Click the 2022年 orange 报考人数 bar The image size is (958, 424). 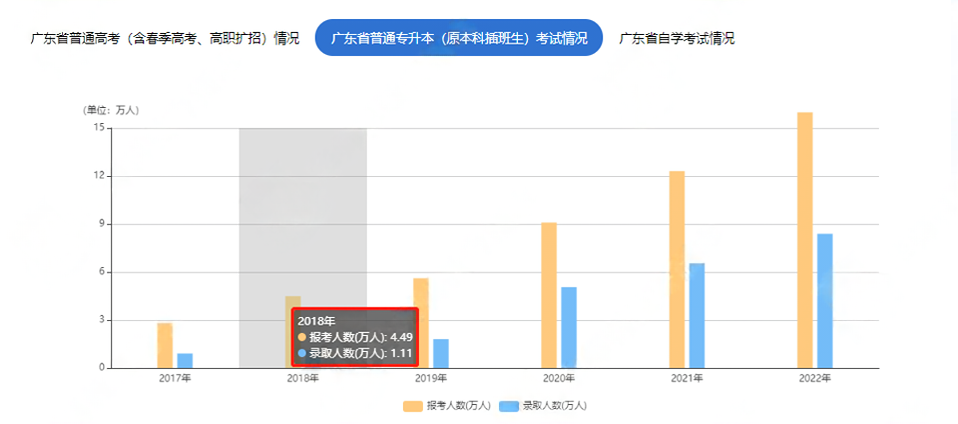(x=805, y=240)
